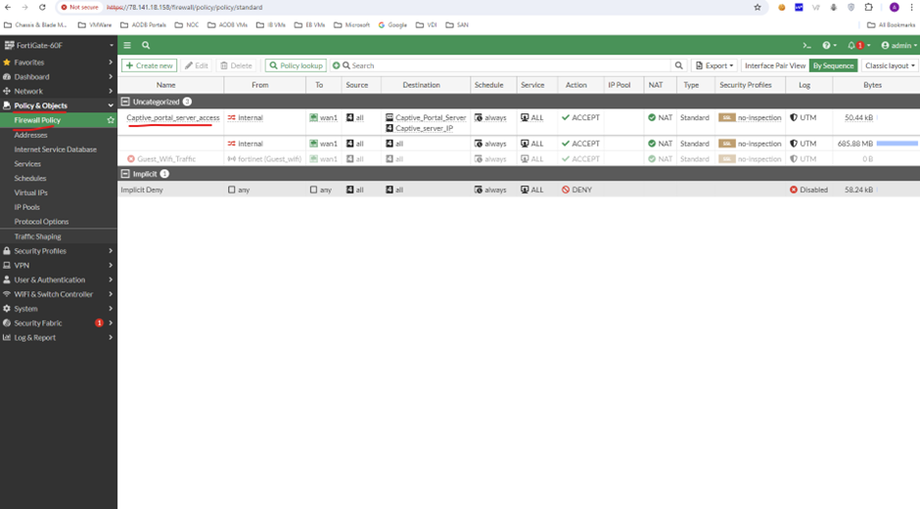Click the Delete policy button
Viewport: 920px width, 509px height.
236,66
